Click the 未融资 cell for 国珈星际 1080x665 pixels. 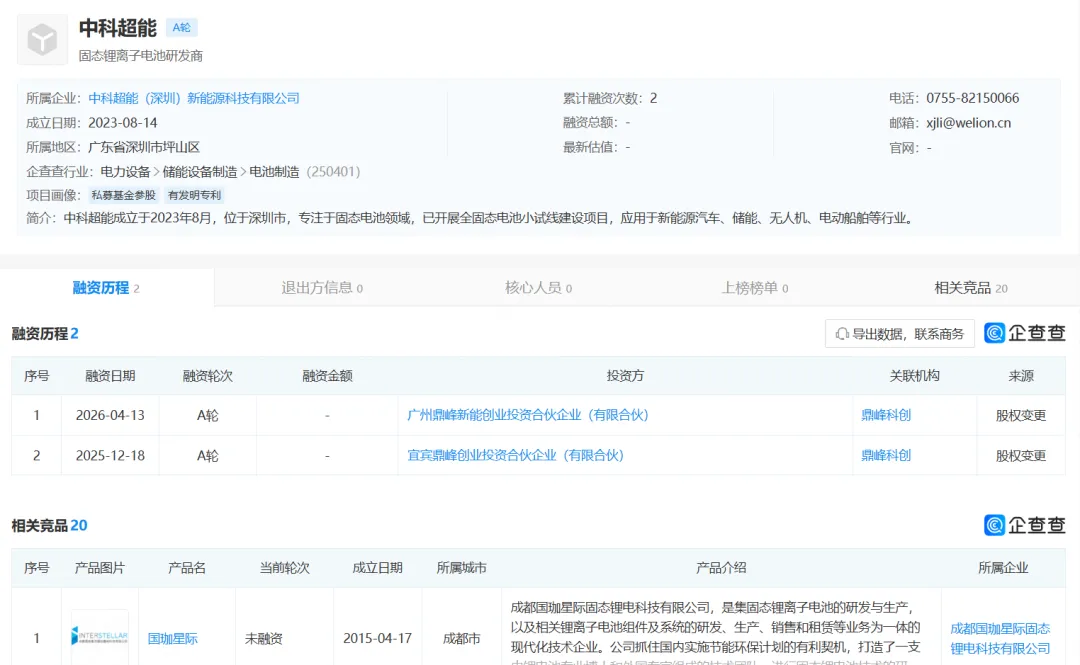pos(264,639)
